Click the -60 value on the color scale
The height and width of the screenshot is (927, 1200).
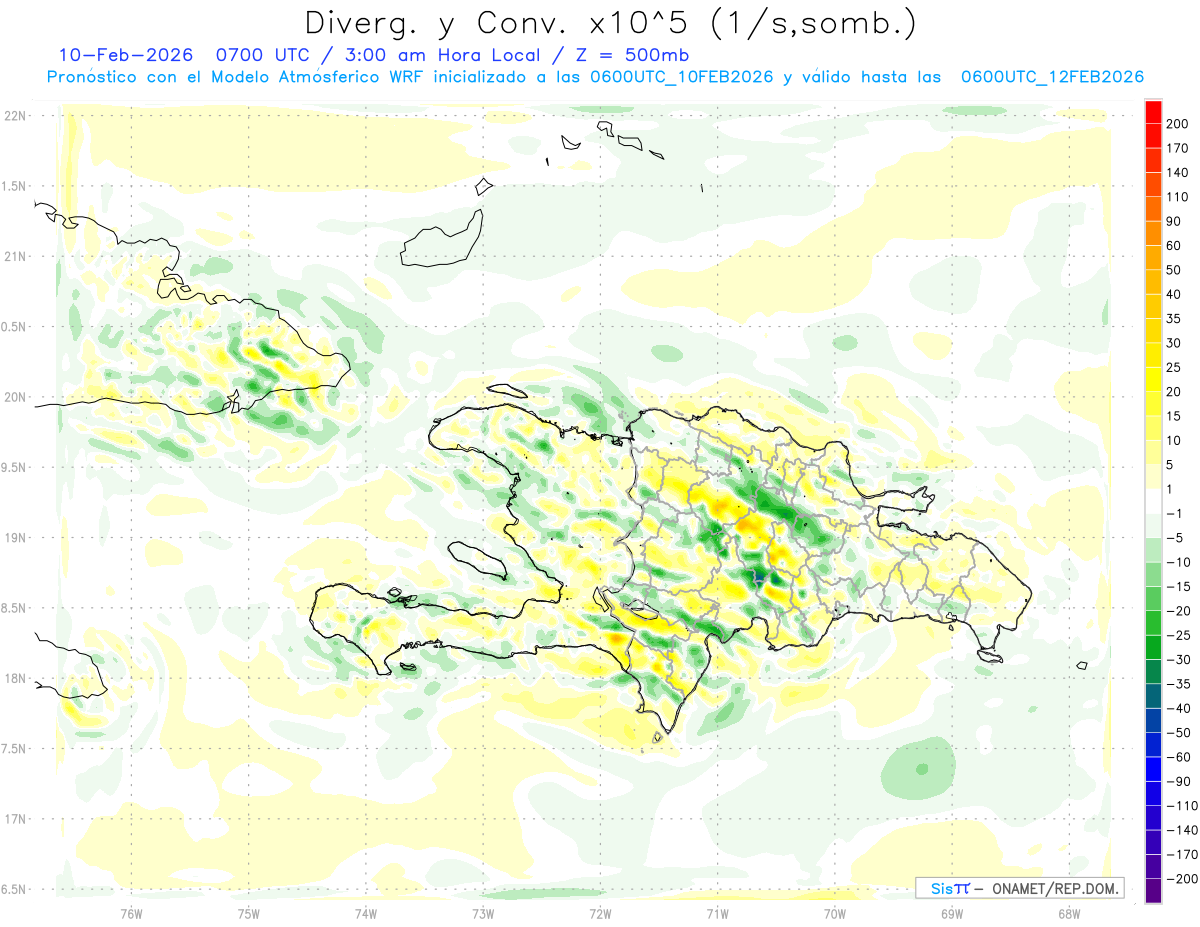pos(1177,757)
